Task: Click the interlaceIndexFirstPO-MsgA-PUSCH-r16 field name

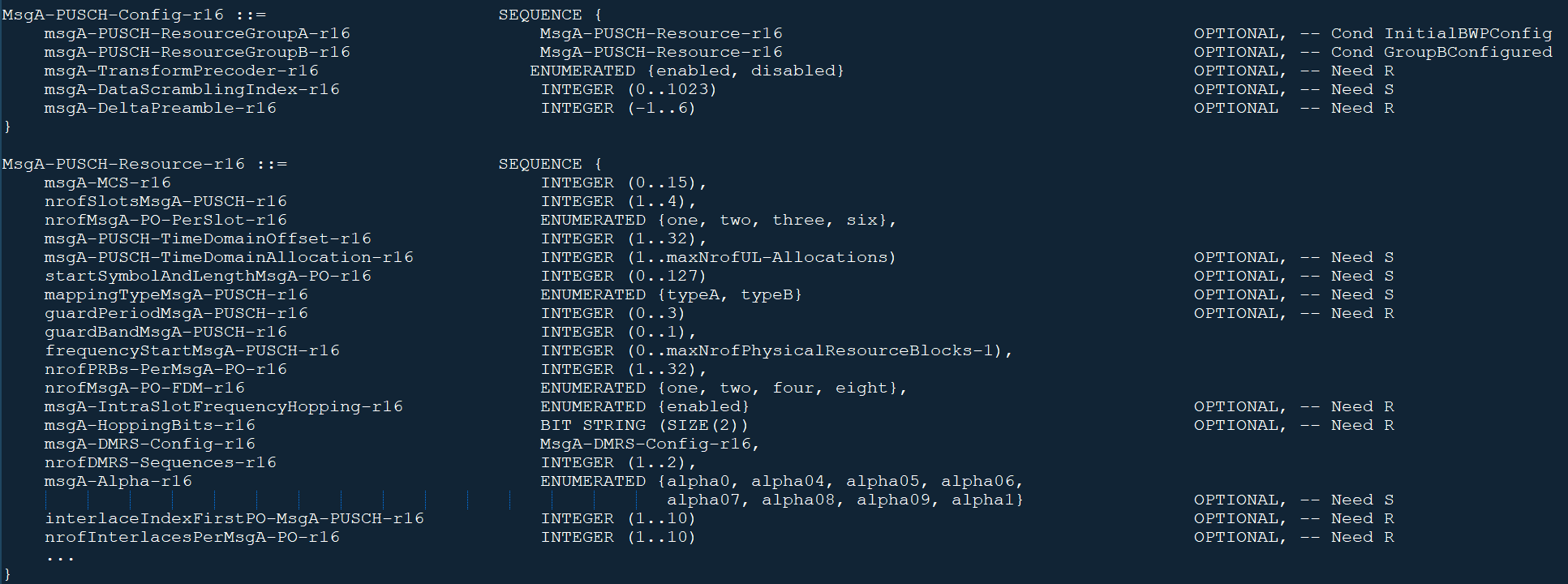Action: pos(234,518)
